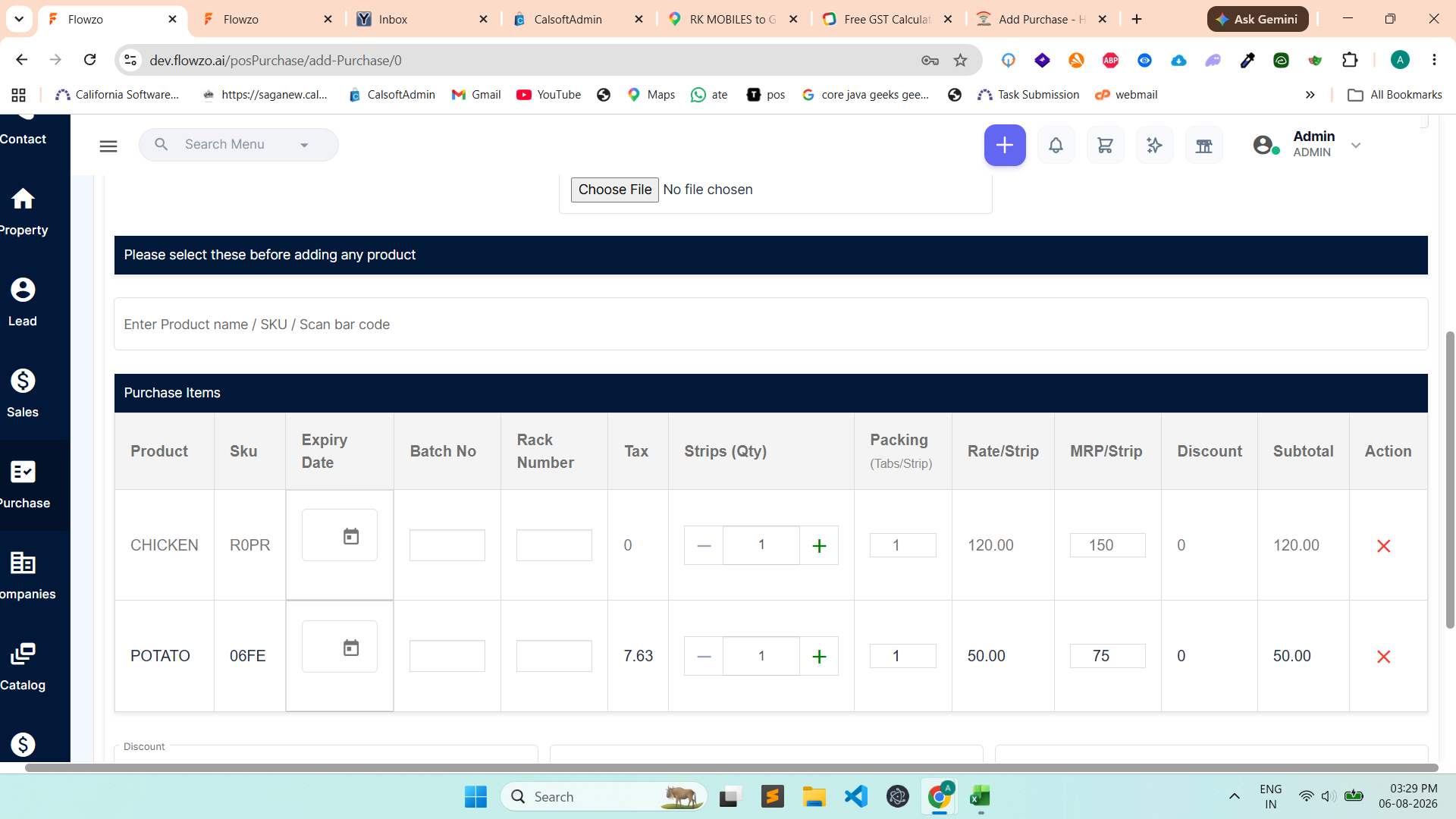Switch to the CalsoftAdmin browser tab
Screen dimensions: 1456x819
578,19
